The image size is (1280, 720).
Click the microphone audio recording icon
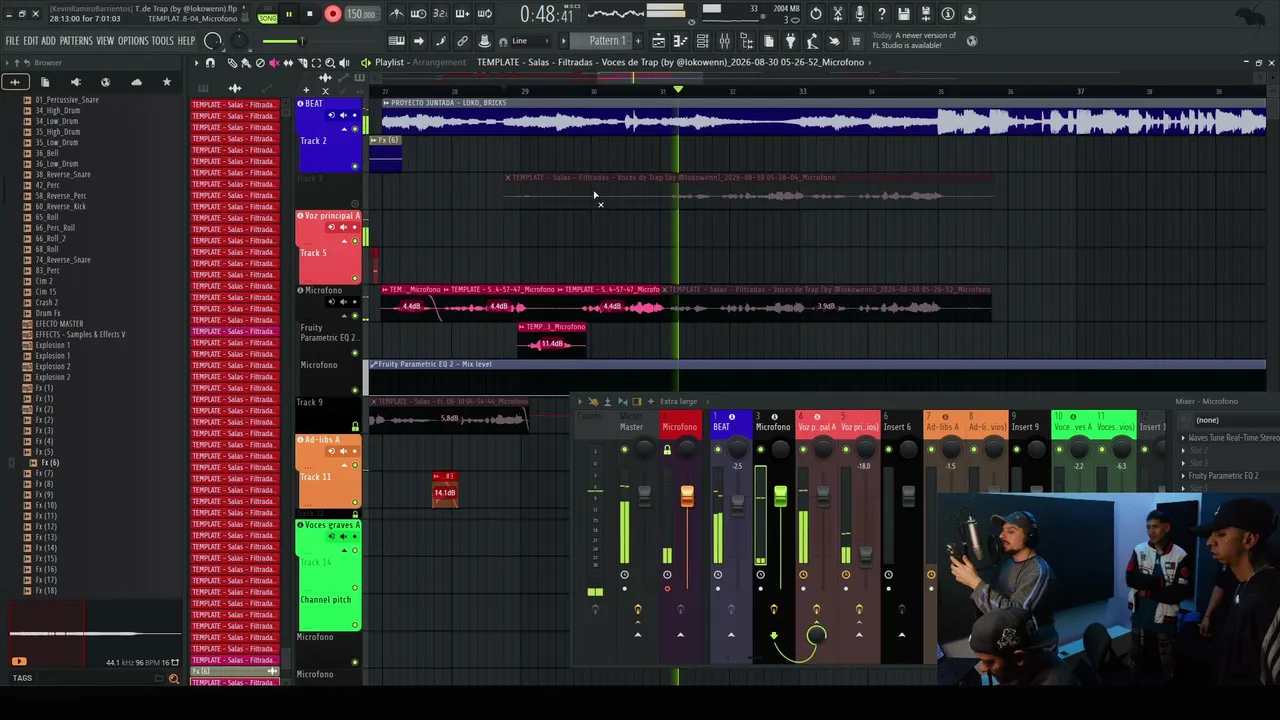coord(859,14)
